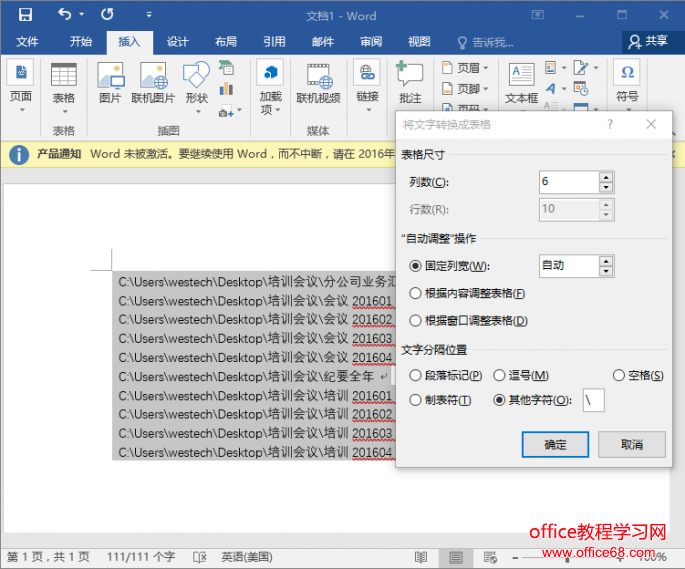The image size is (685, 569).
Task: Switch to the 引用 tab
Action: tap(274, 42)
